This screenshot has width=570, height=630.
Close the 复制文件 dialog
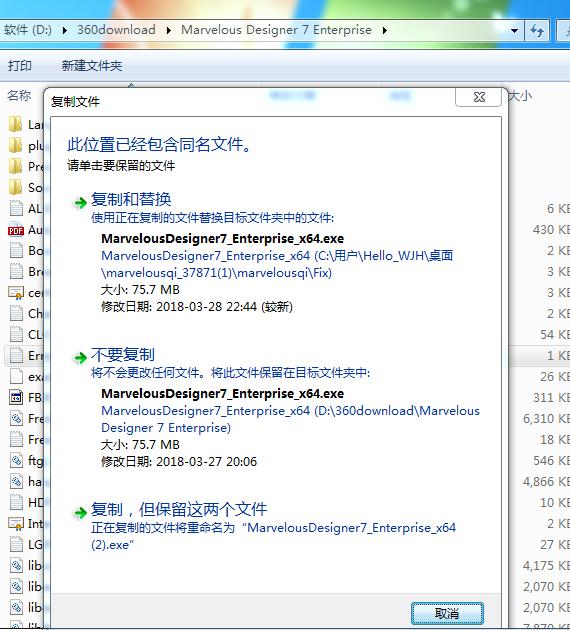pyautogui.click(x=478, y=97)
